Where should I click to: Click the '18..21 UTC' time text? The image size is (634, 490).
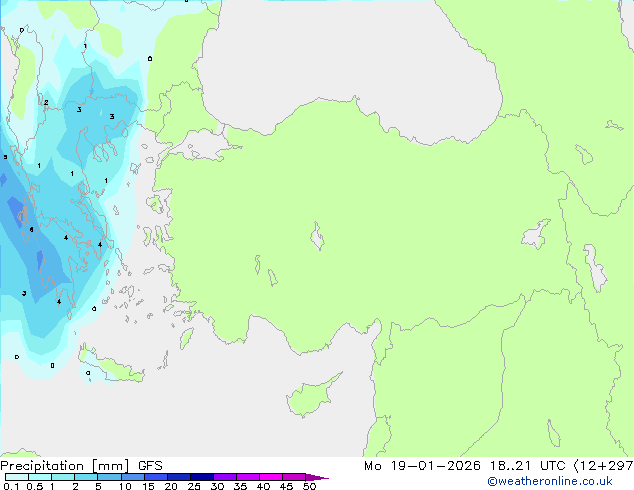527,466
